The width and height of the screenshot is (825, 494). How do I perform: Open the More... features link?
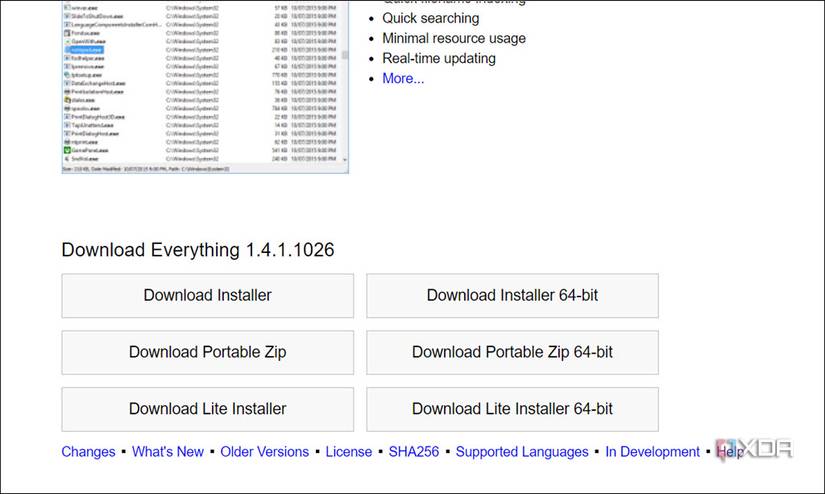point(403,78)
